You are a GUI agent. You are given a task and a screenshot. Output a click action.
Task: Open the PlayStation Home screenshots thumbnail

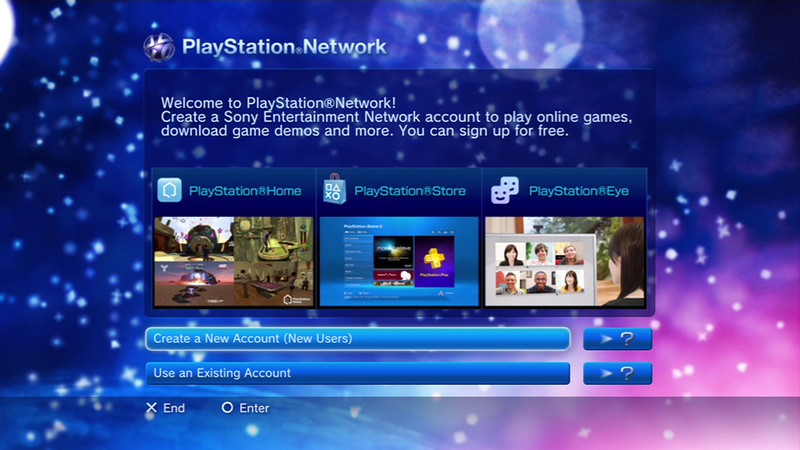234,262
